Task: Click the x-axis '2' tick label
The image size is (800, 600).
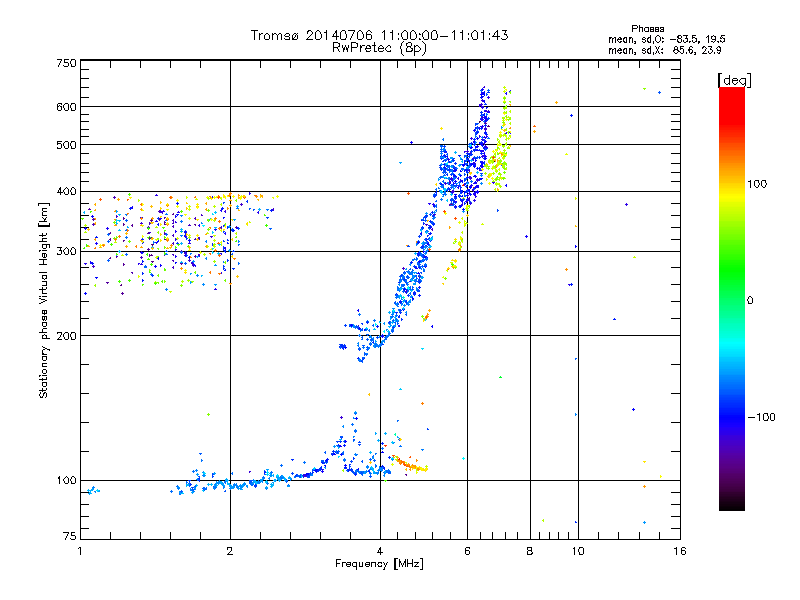Action: tap(230, 551)
